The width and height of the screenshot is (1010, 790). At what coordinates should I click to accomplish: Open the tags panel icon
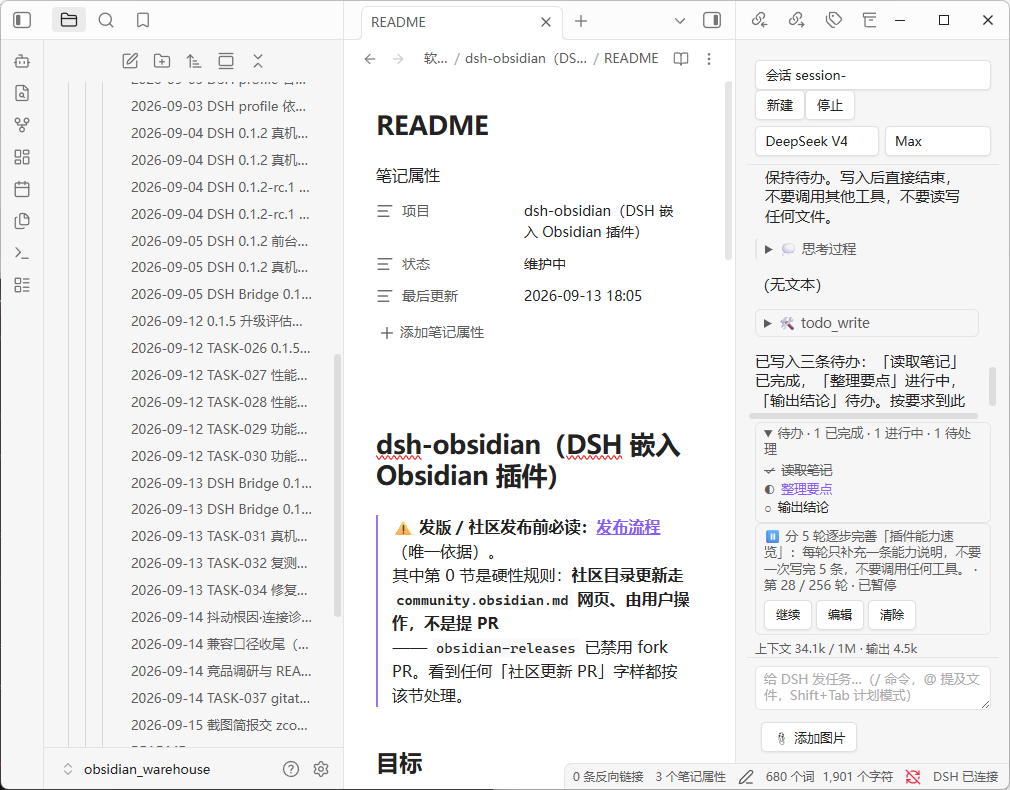[834, 21]
